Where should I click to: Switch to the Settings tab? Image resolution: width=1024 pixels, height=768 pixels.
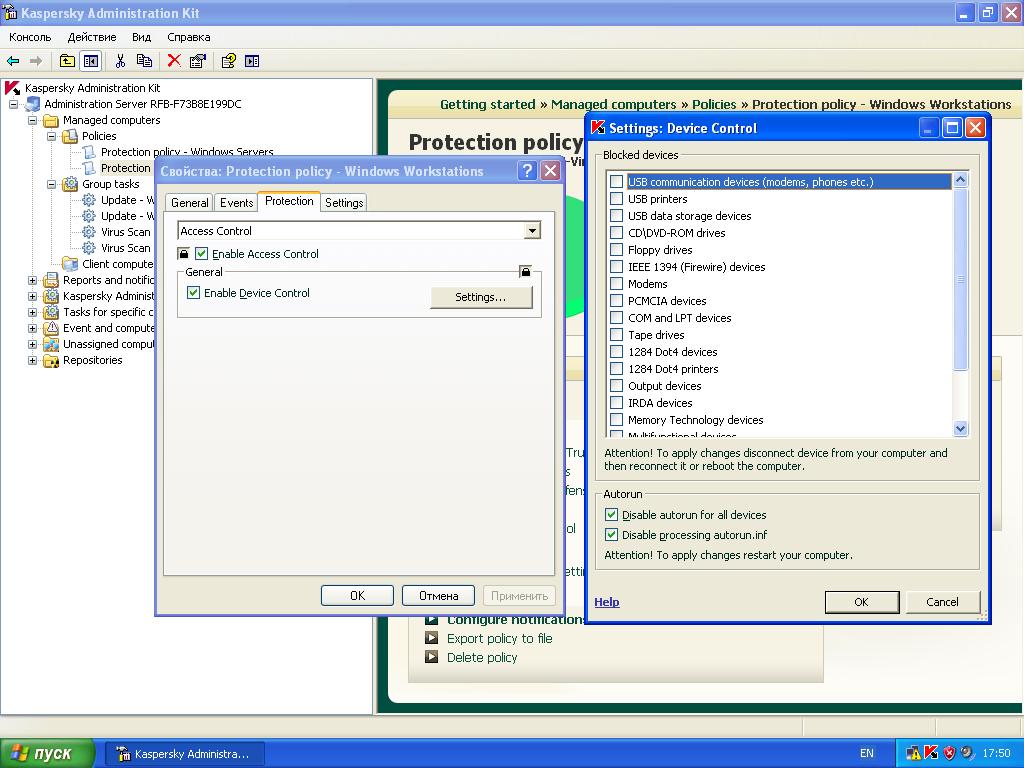coord(344,202)
